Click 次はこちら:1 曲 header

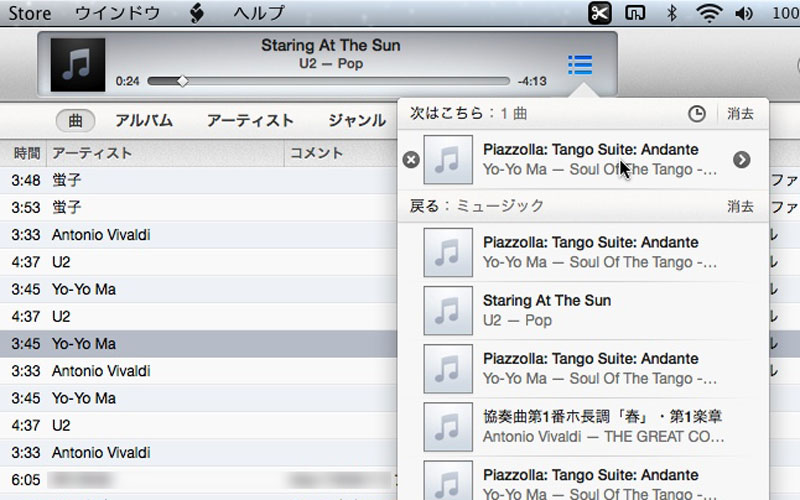[x=468, y=113]
